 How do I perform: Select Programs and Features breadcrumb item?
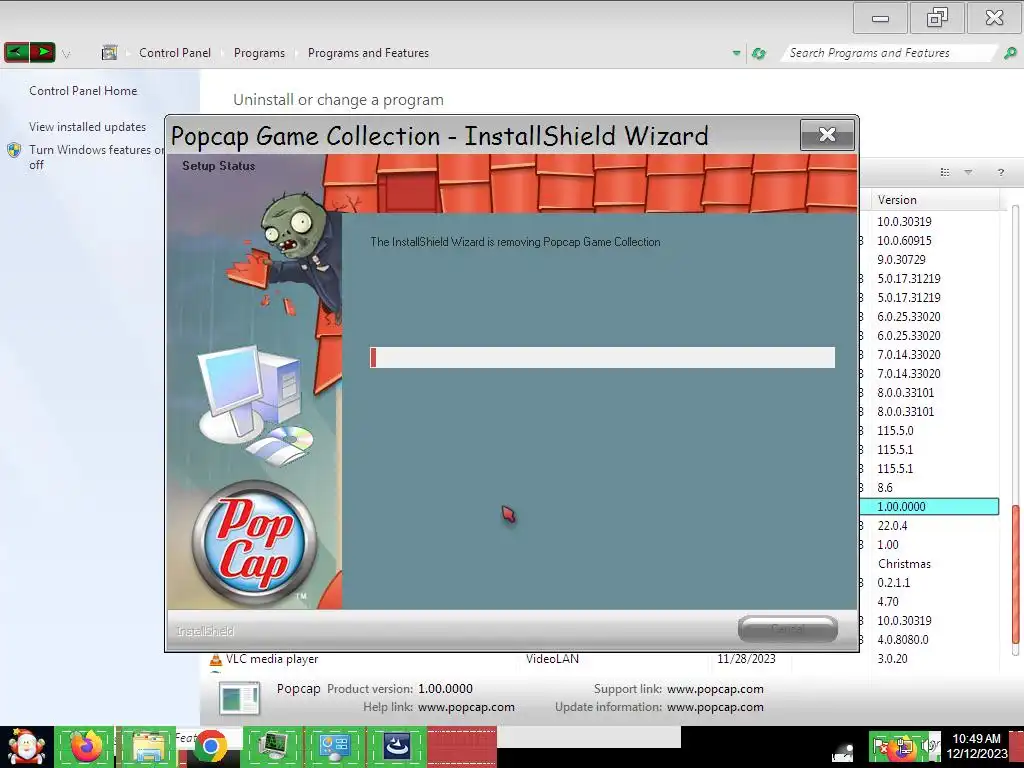click(x=368, y=53)
